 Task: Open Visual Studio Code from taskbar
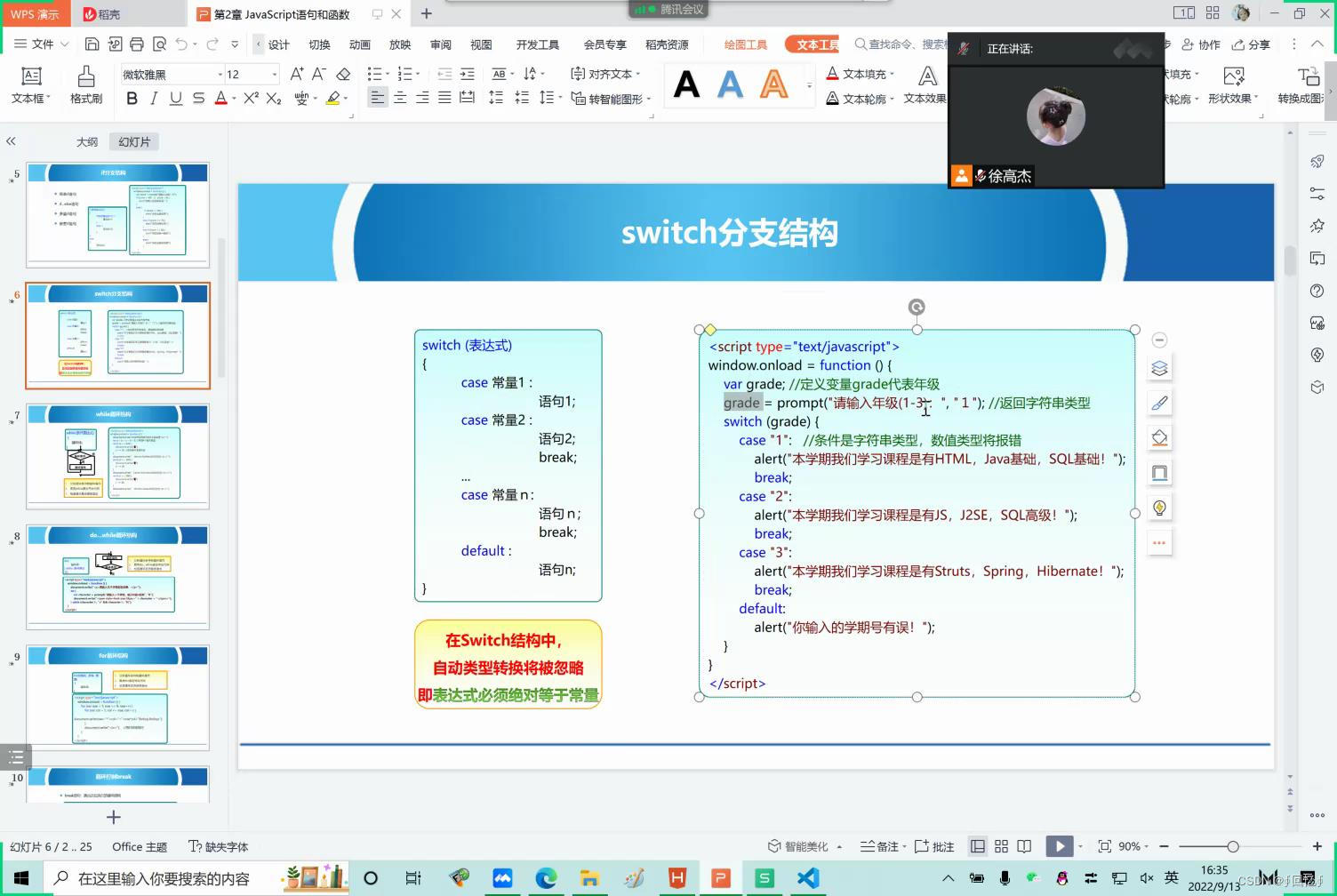(x=807, y=878)
